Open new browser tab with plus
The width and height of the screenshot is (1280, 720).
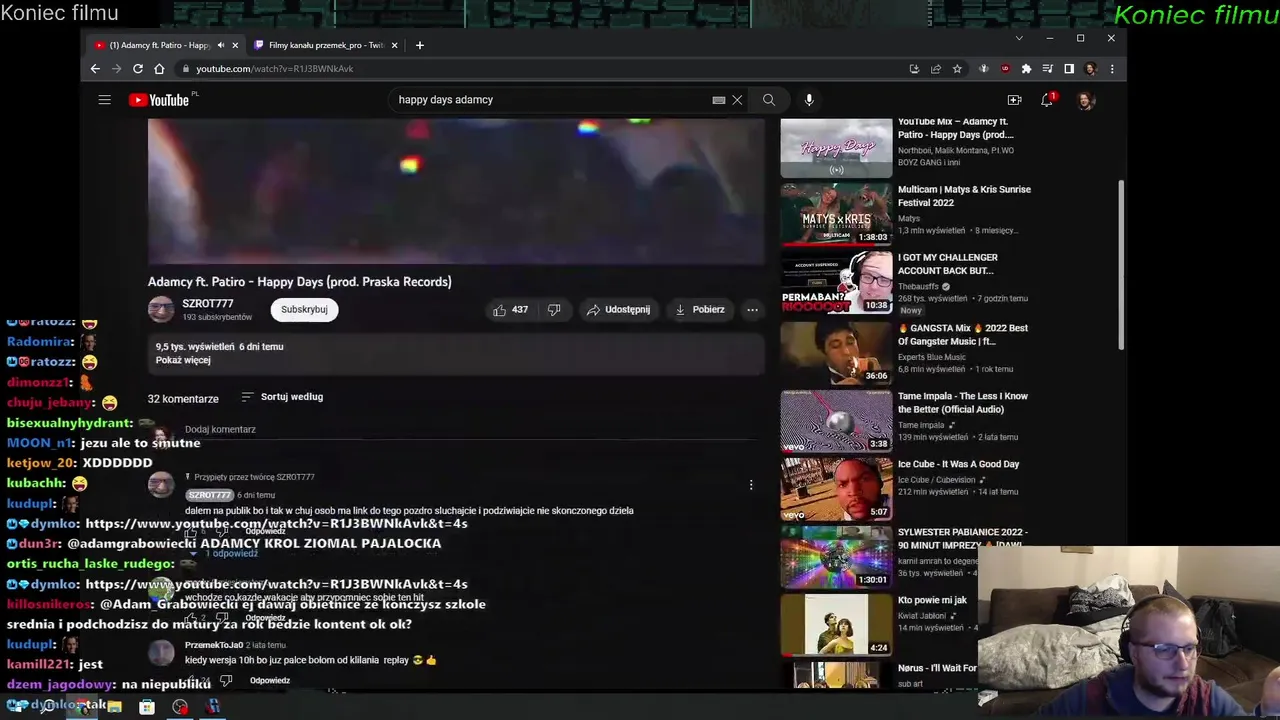pyautogui.click(x=419, y=45)
